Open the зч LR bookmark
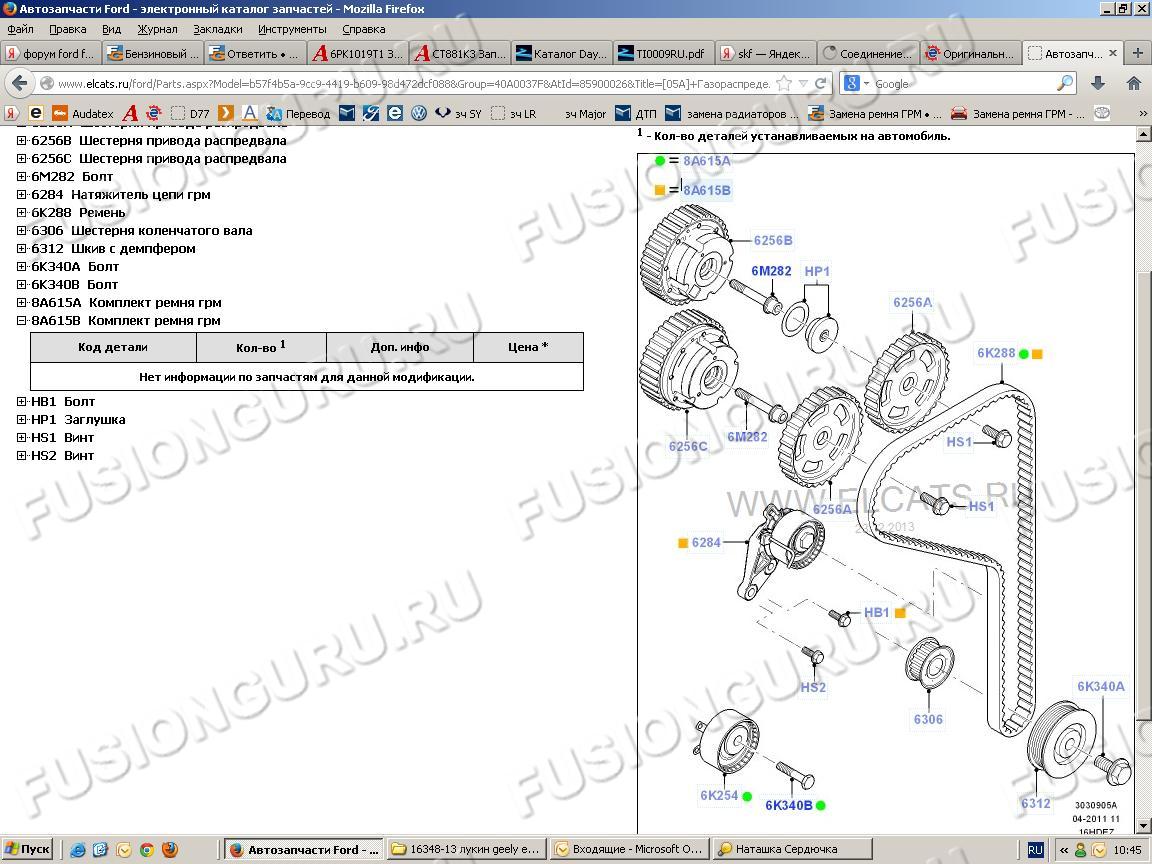 point(514,113)
